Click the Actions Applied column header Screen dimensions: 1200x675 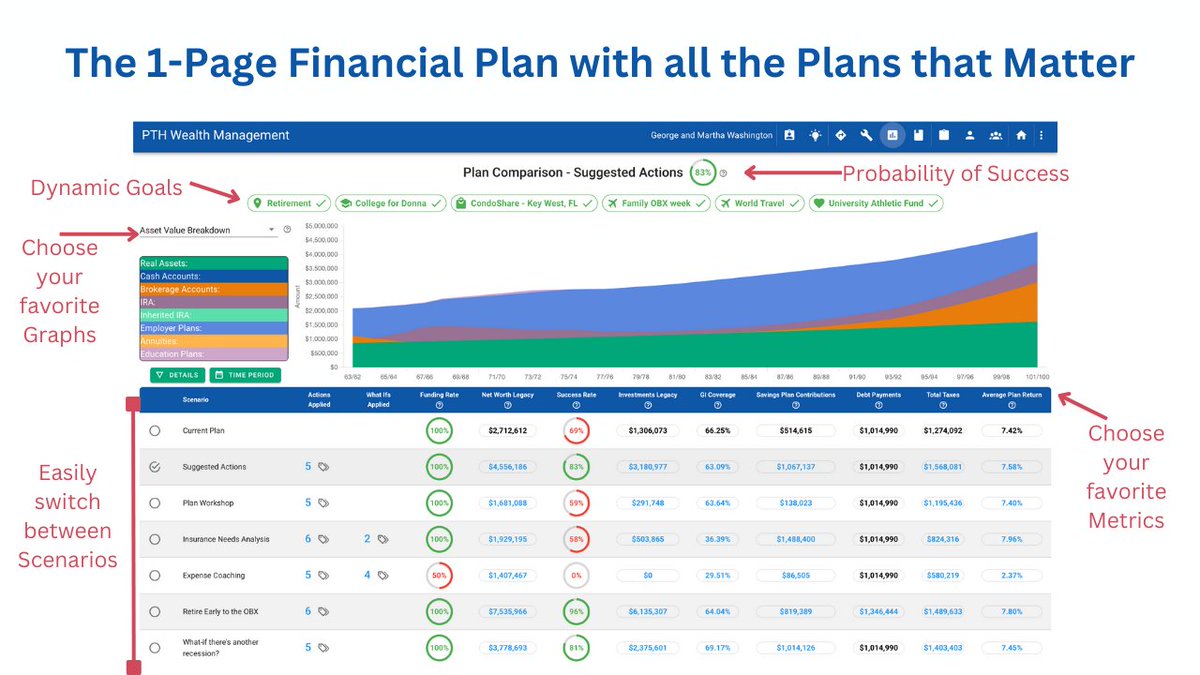[x=320, y=400]
